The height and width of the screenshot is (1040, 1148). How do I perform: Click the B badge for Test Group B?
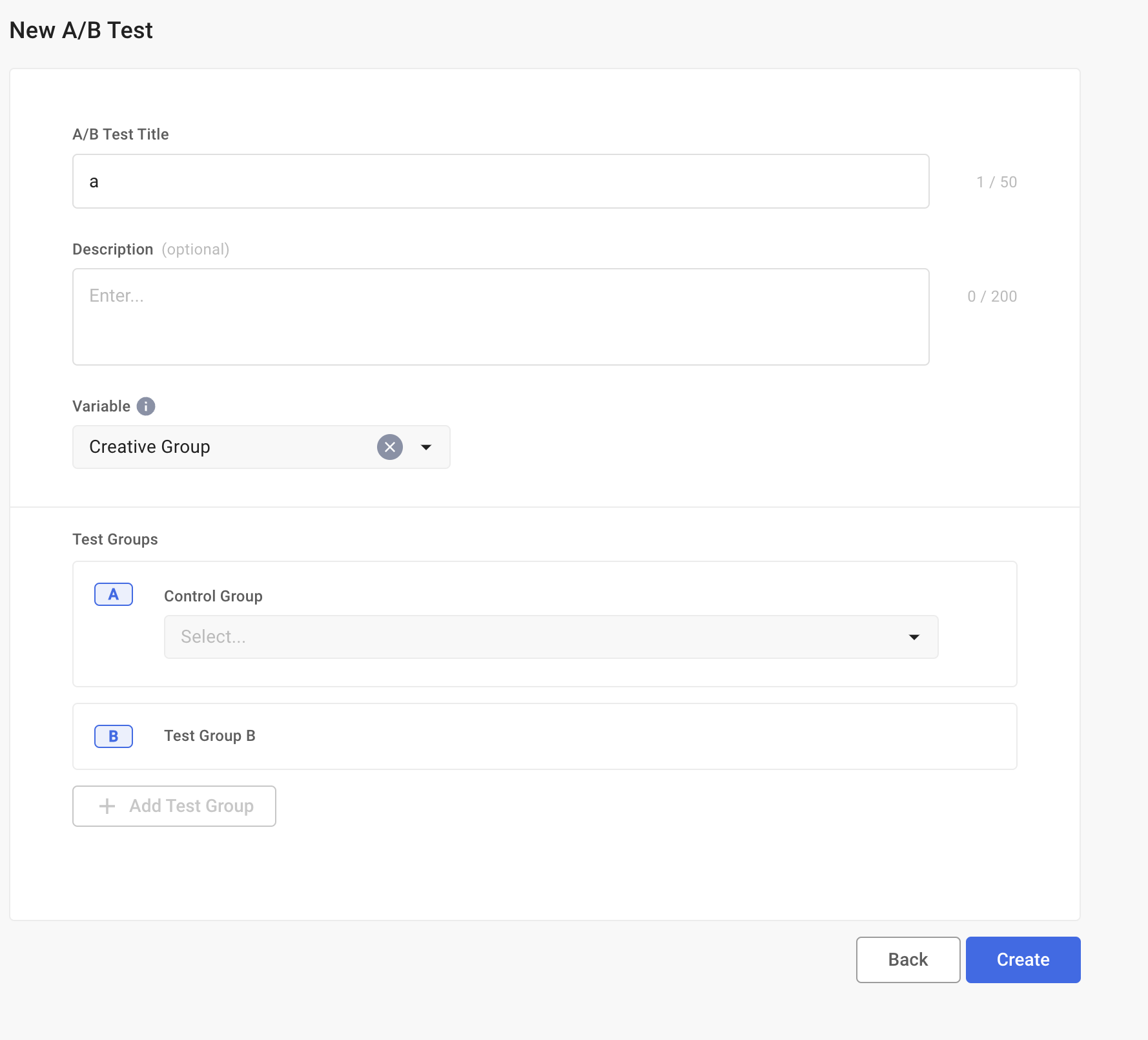click(x=114, y=736)
